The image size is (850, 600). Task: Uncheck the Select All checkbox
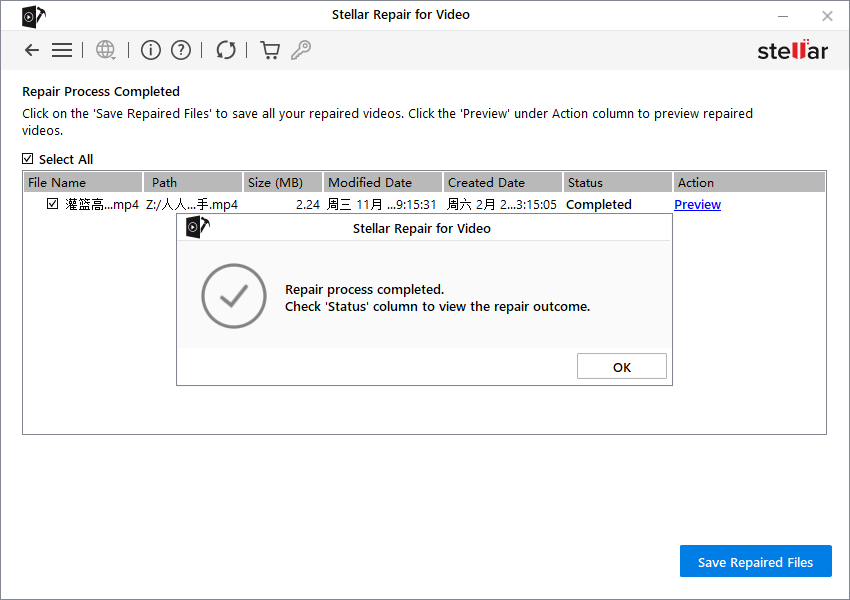[25, 159]
